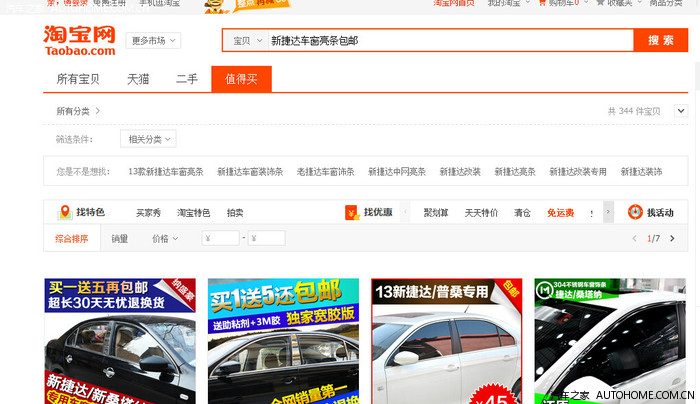
Task: Click the 找优惠 coupon icon
Action: tap(351, 212)
